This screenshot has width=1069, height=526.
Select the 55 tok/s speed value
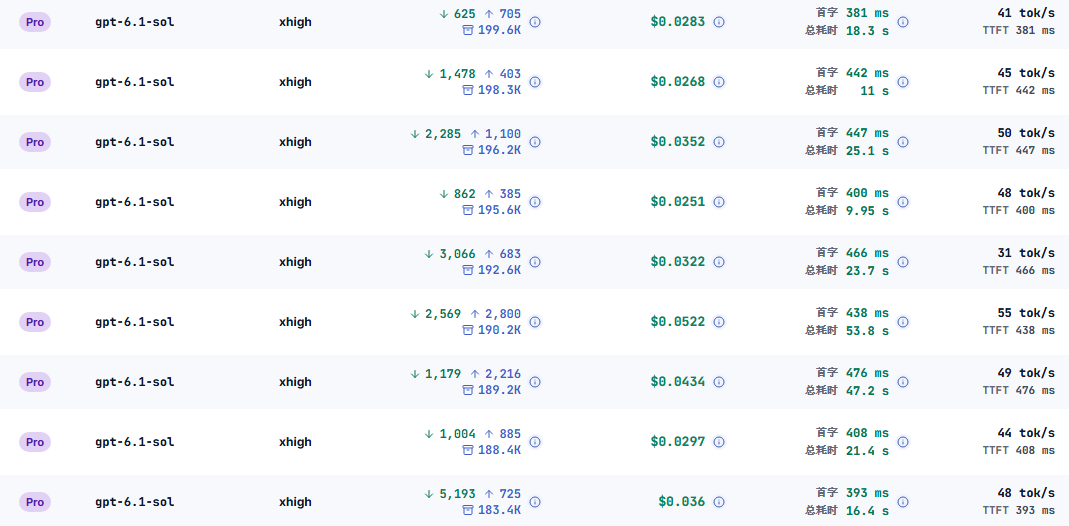coord(1026,313)
